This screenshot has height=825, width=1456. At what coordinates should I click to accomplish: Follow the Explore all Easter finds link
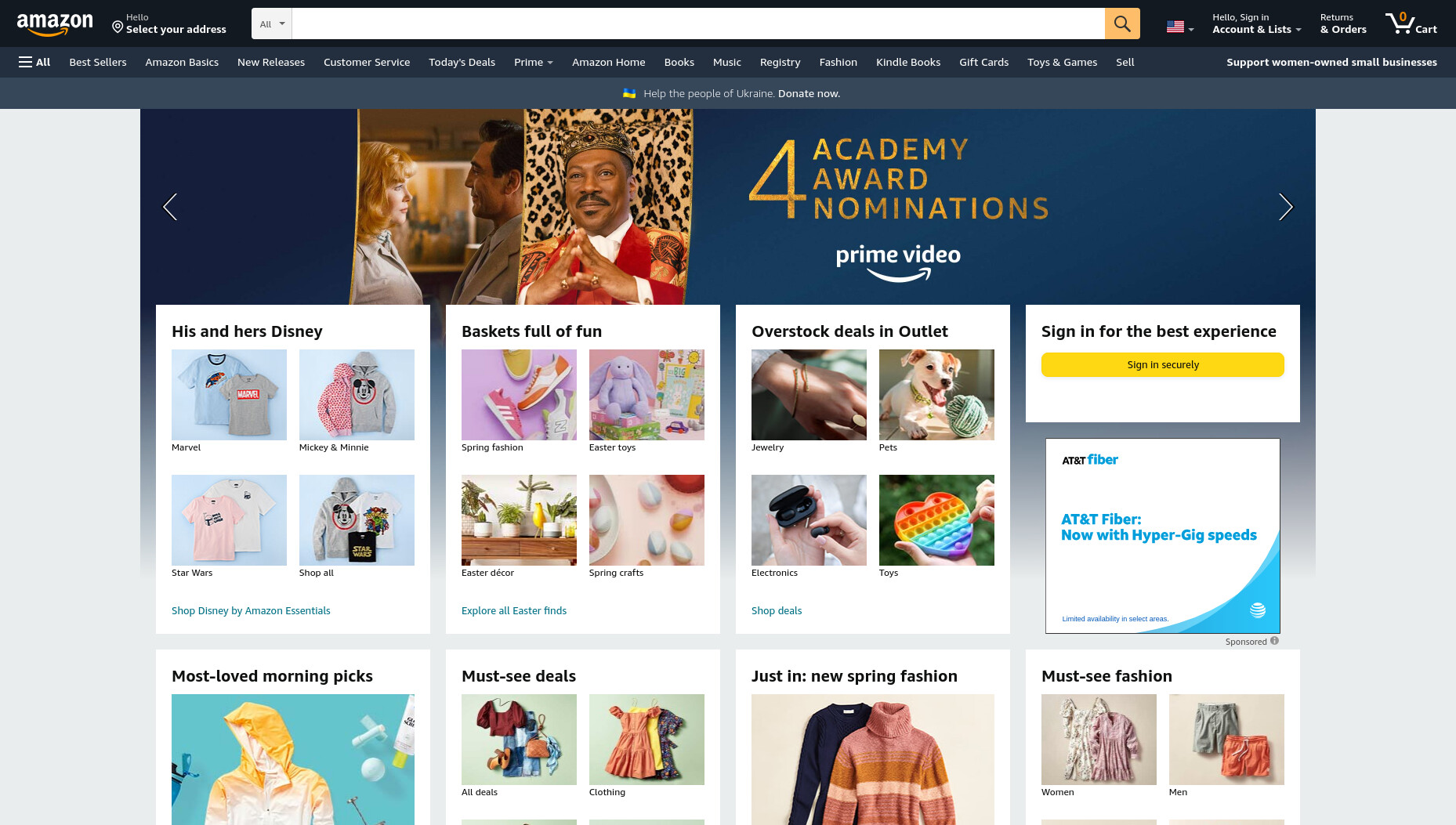point(514,610)
